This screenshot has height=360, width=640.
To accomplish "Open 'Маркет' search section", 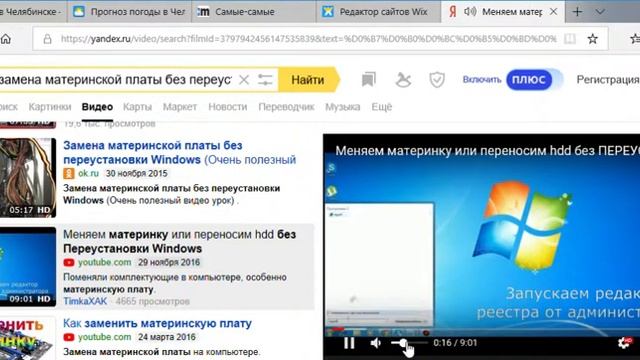I will click(180, 107).
